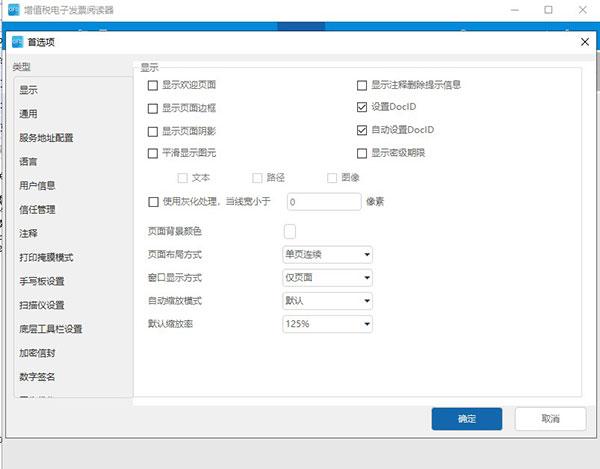Maximize the invoice reader main window

coord(548,10)
